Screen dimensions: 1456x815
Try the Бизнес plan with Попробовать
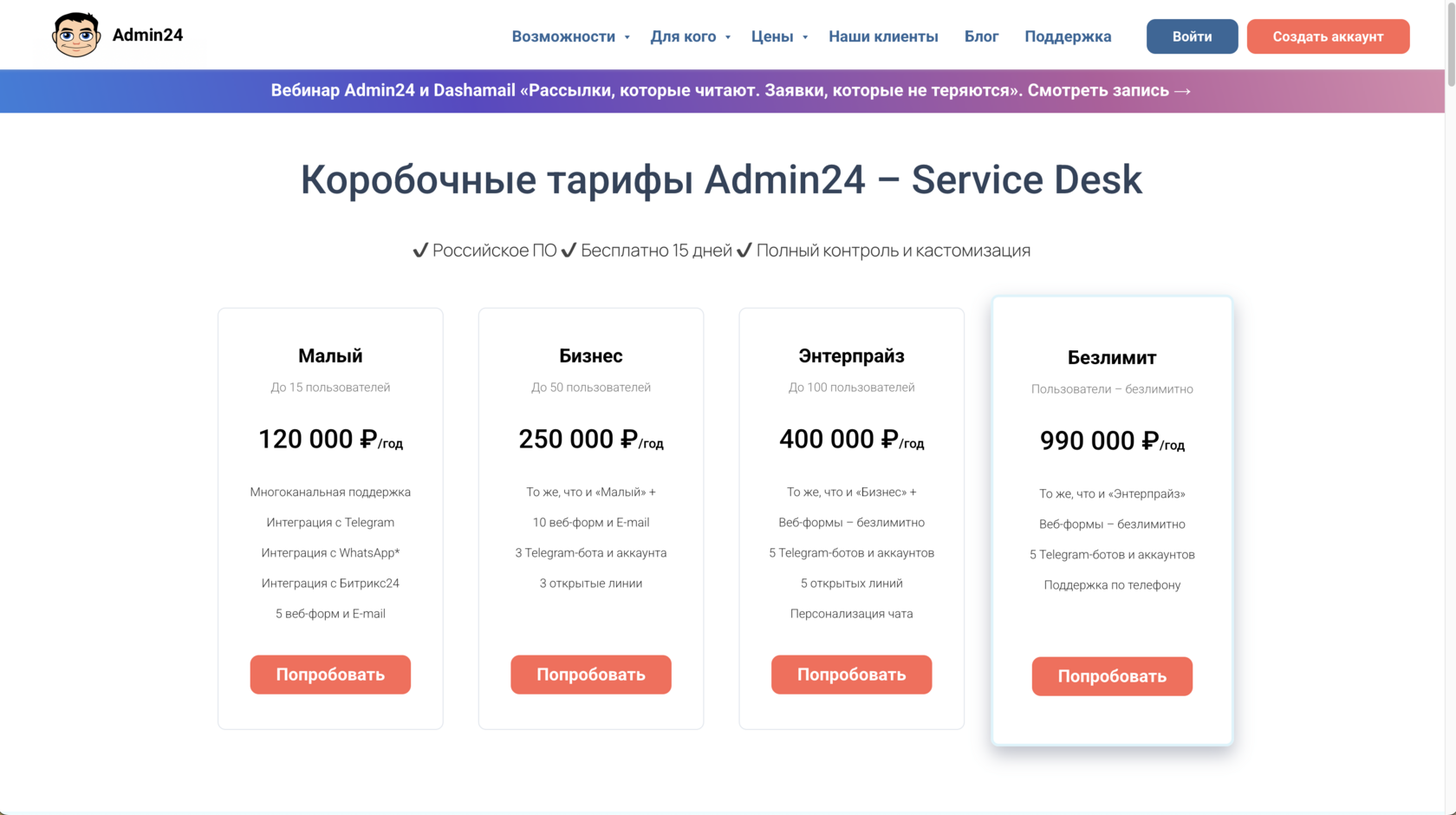tap(591, 675)
